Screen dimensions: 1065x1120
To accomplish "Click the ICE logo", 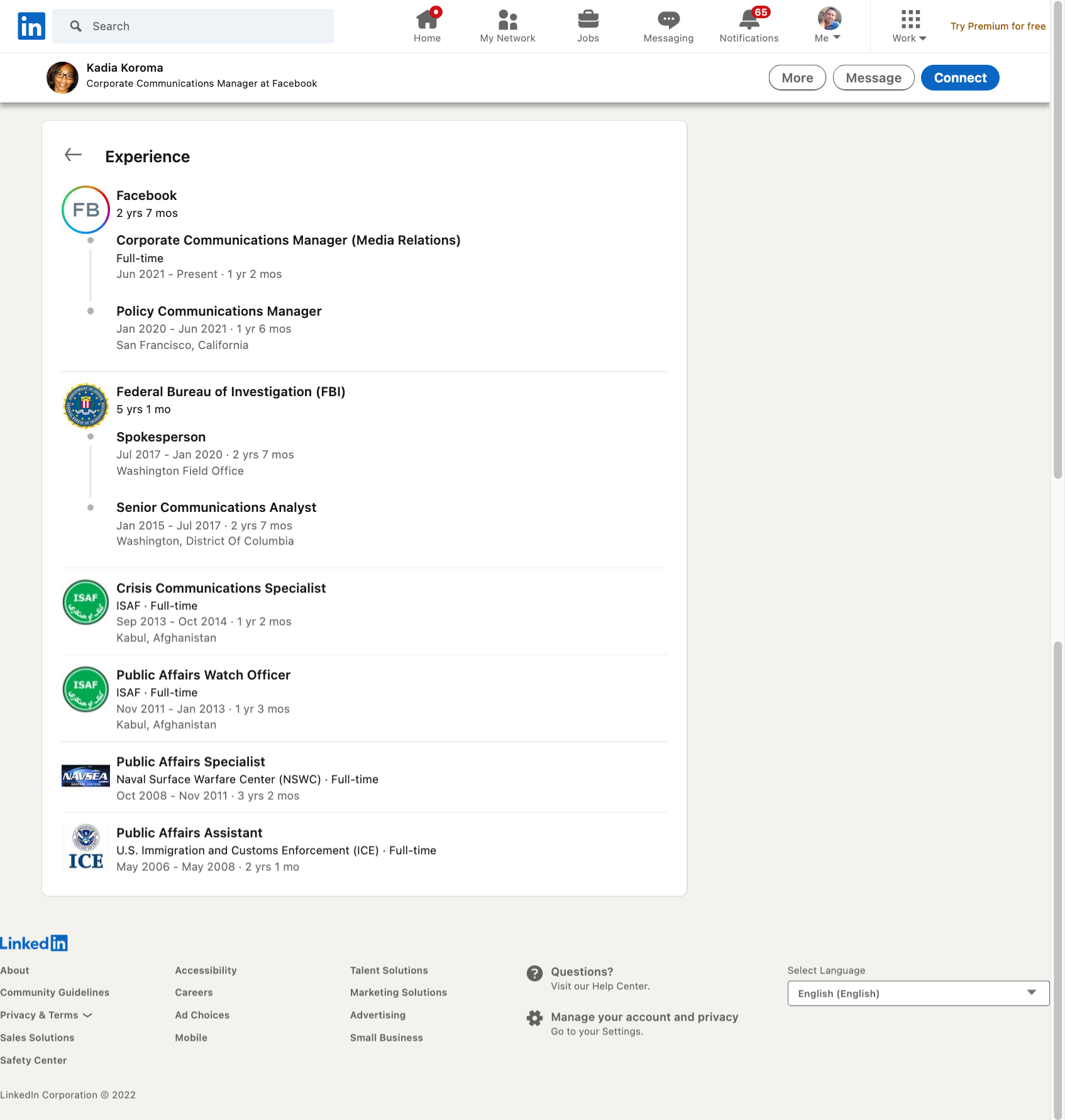I will pos(86,846).
